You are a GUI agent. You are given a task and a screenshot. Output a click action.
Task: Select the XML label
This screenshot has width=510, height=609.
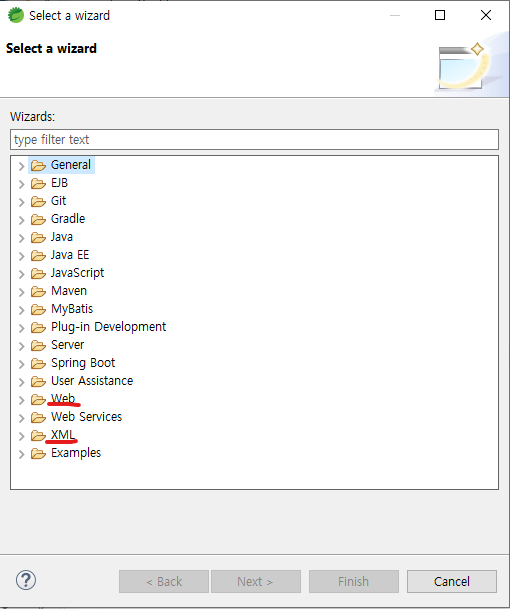[63, 435]
